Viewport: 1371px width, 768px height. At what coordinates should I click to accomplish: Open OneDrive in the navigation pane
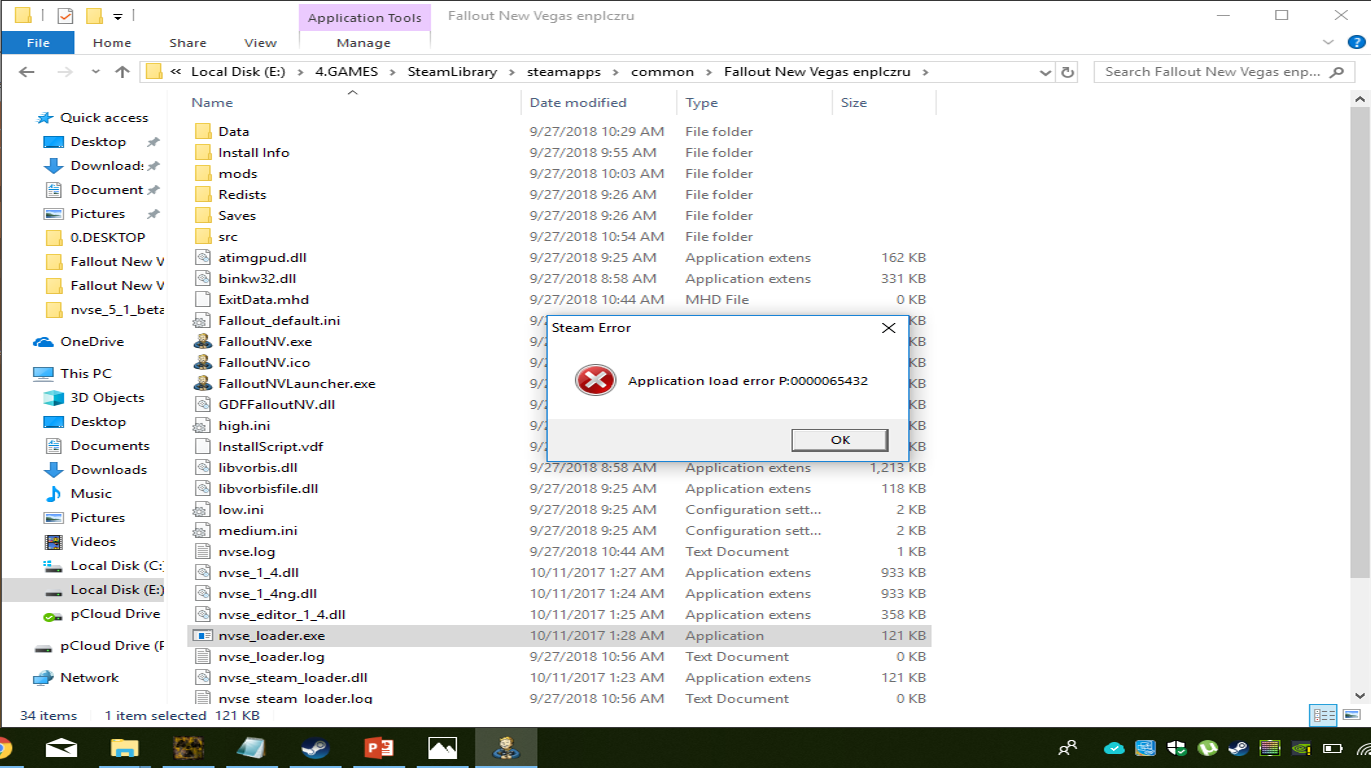pyautogui.click(x=79, y=342)
